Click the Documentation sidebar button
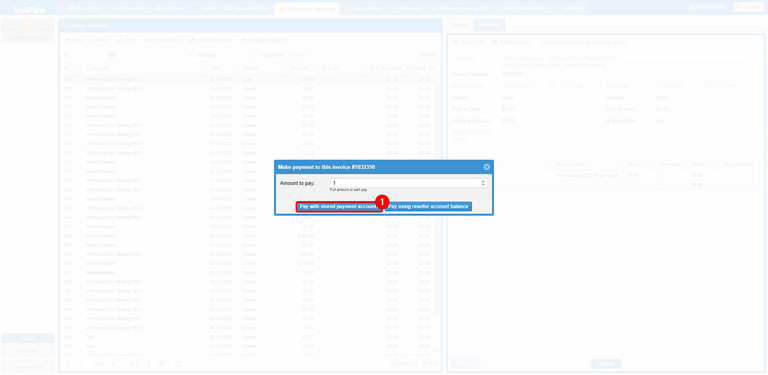This screenshot has height=375, width=768. [28, 367]
